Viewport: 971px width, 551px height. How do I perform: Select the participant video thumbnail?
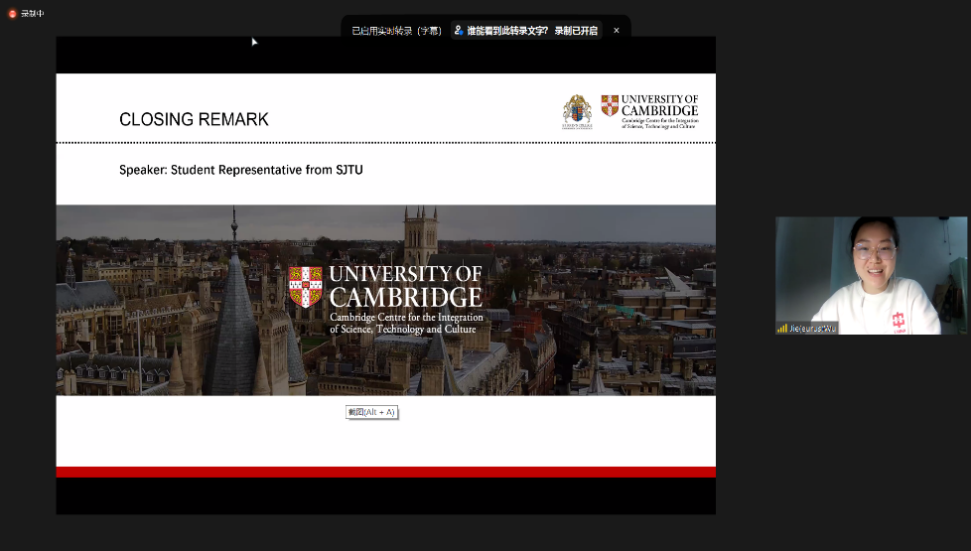pyautogui.click(x=871, y=276)
